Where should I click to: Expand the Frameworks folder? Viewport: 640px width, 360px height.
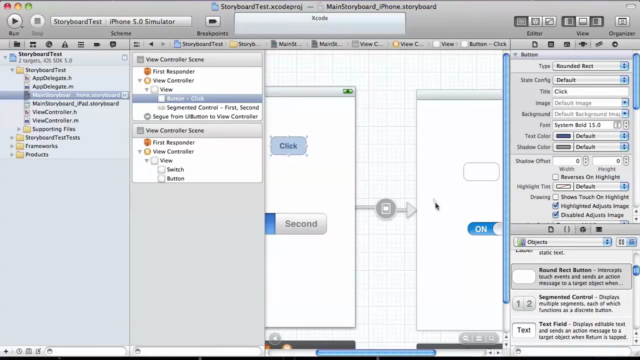coord(12,146)
